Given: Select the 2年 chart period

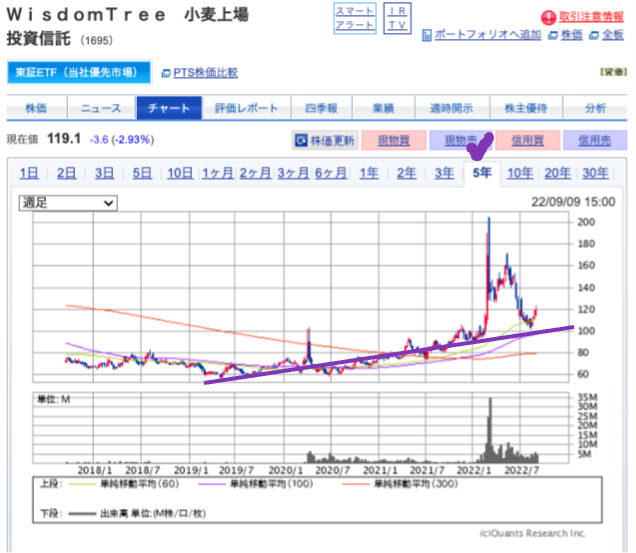Looking at the screenshot, I should tap(407, 174).
